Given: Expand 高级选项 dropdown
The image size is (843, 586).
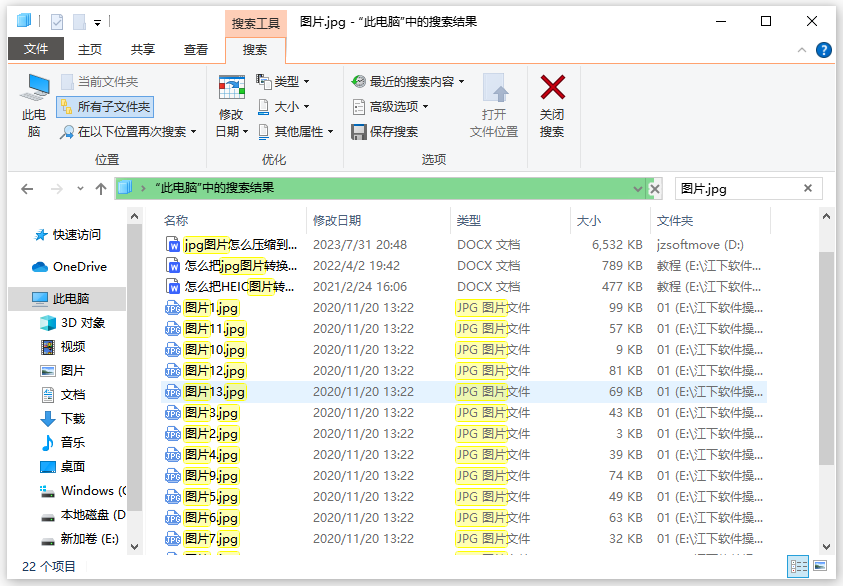Looking at the screenshot, I should 390,106.
